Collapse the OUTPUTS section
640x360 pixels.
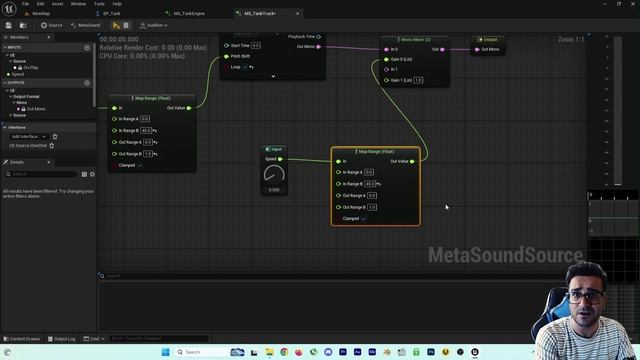coord(4,83)
